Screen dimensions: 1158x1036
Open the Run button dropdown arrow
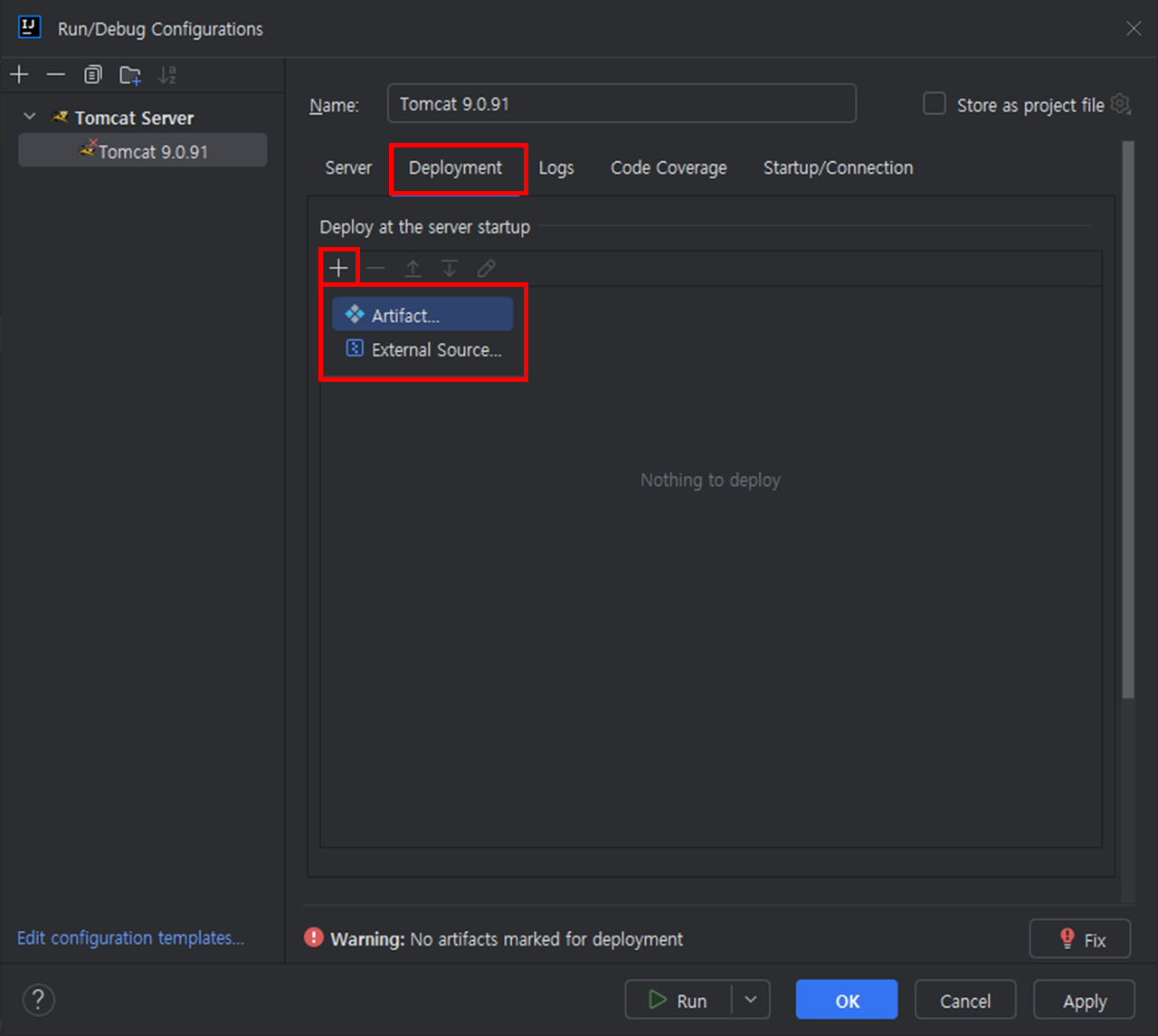tap(751, 1000)
